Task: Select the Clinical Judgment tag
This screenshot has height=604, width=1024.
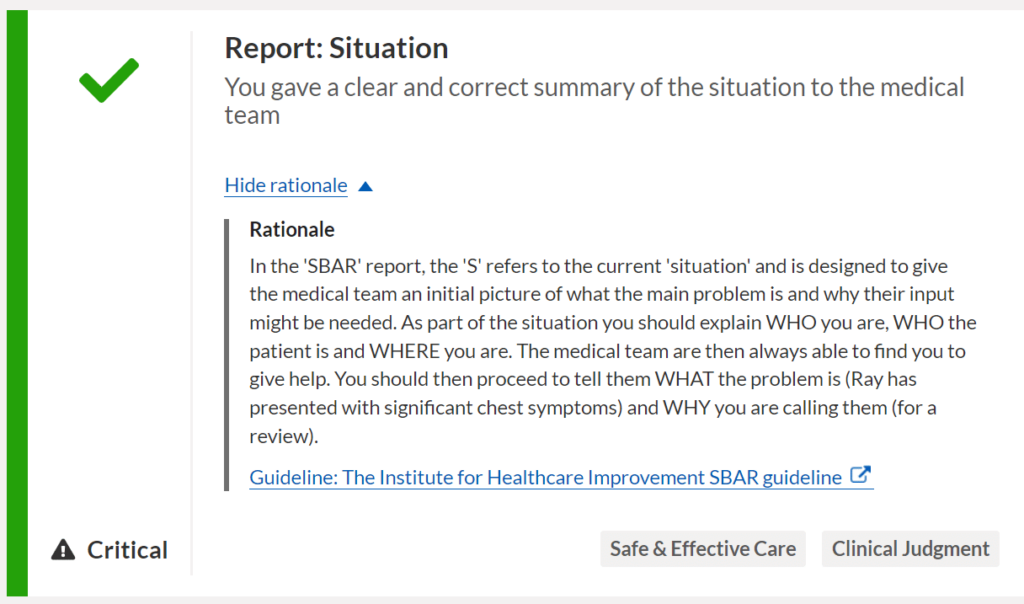Action: pos(910,549)
